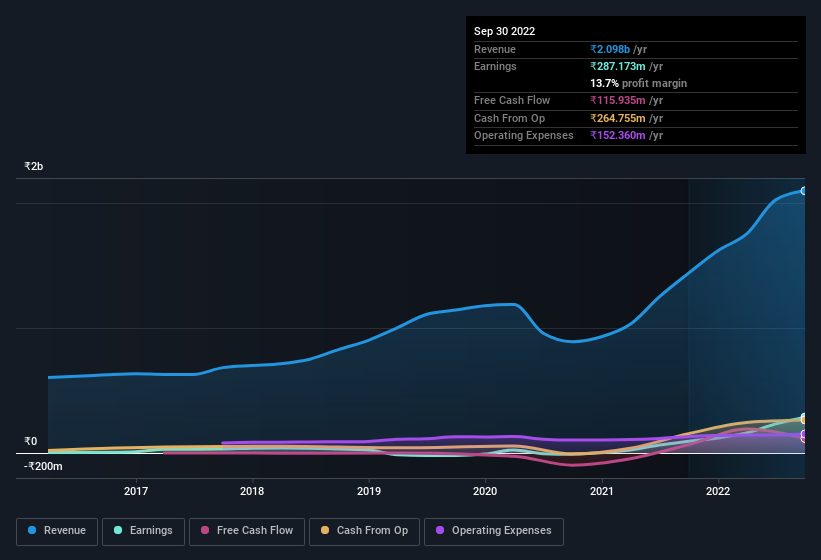
Task: Toggle the Operating Expenses legend button
Action: [x=493, y=531]
